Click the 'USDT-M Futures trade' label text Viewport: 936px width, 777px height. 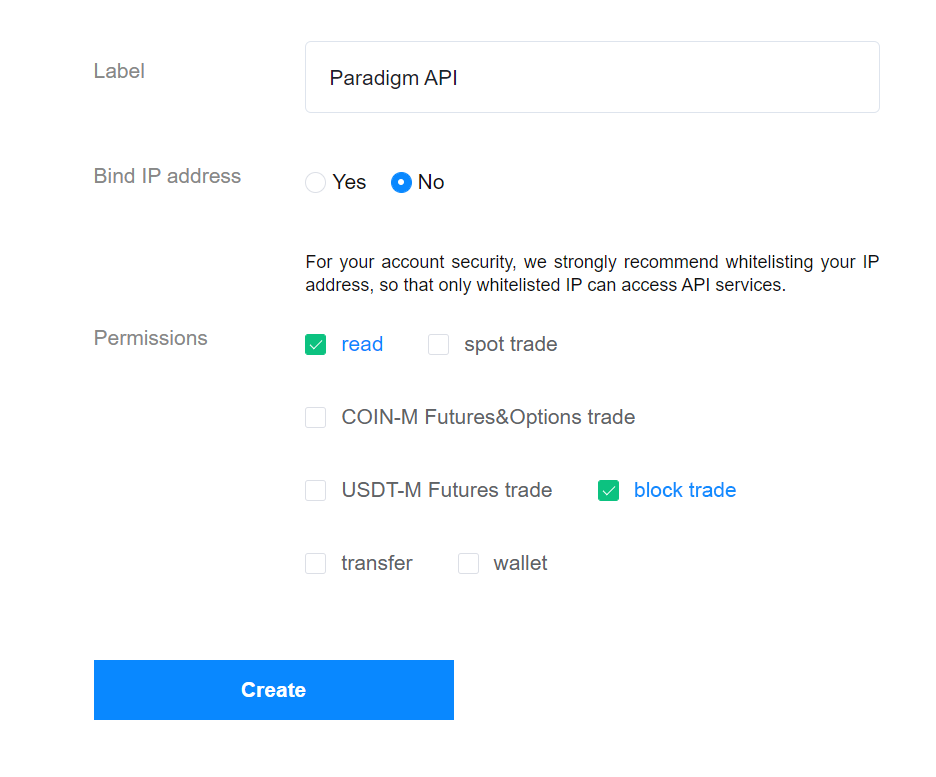pos(446,491)
